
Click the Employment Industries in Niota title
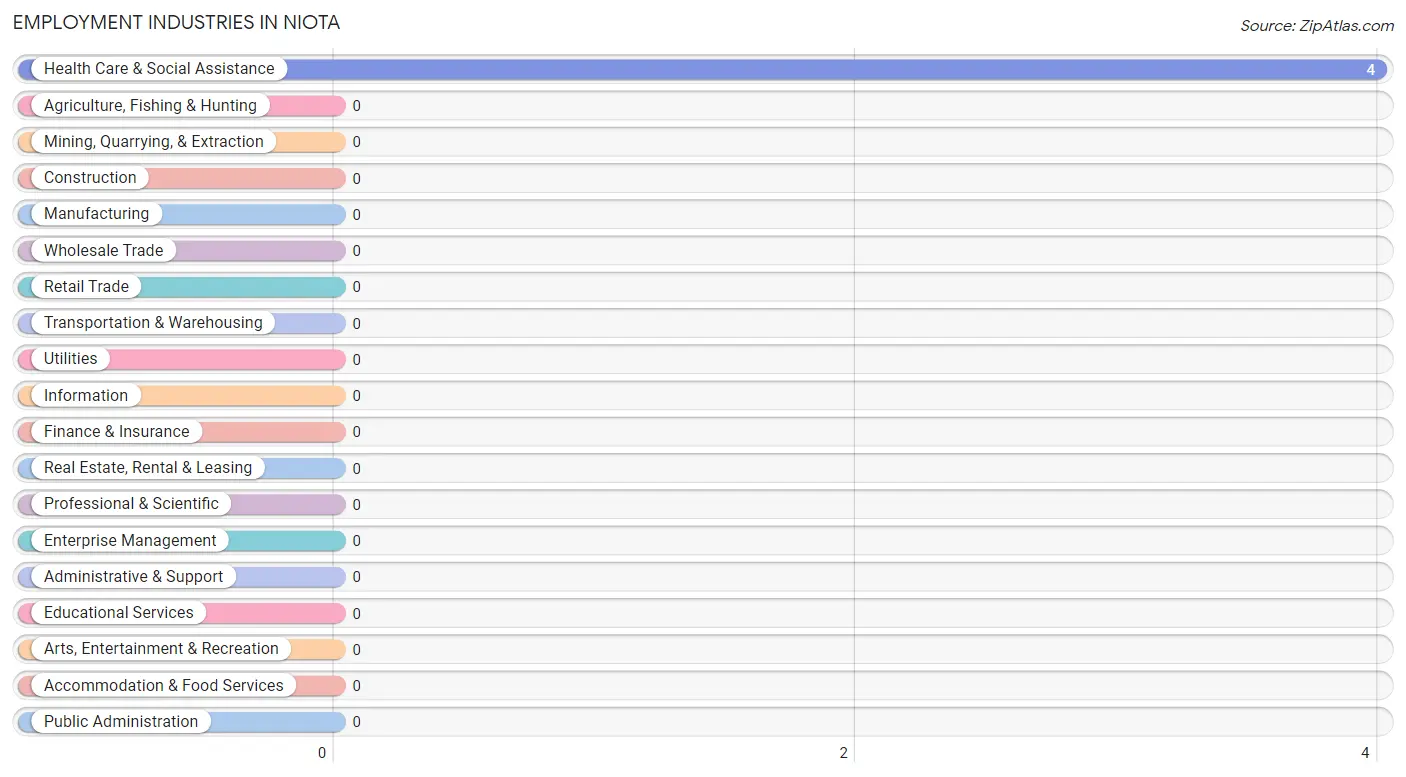pyautogui.click(x=177, y=22)
